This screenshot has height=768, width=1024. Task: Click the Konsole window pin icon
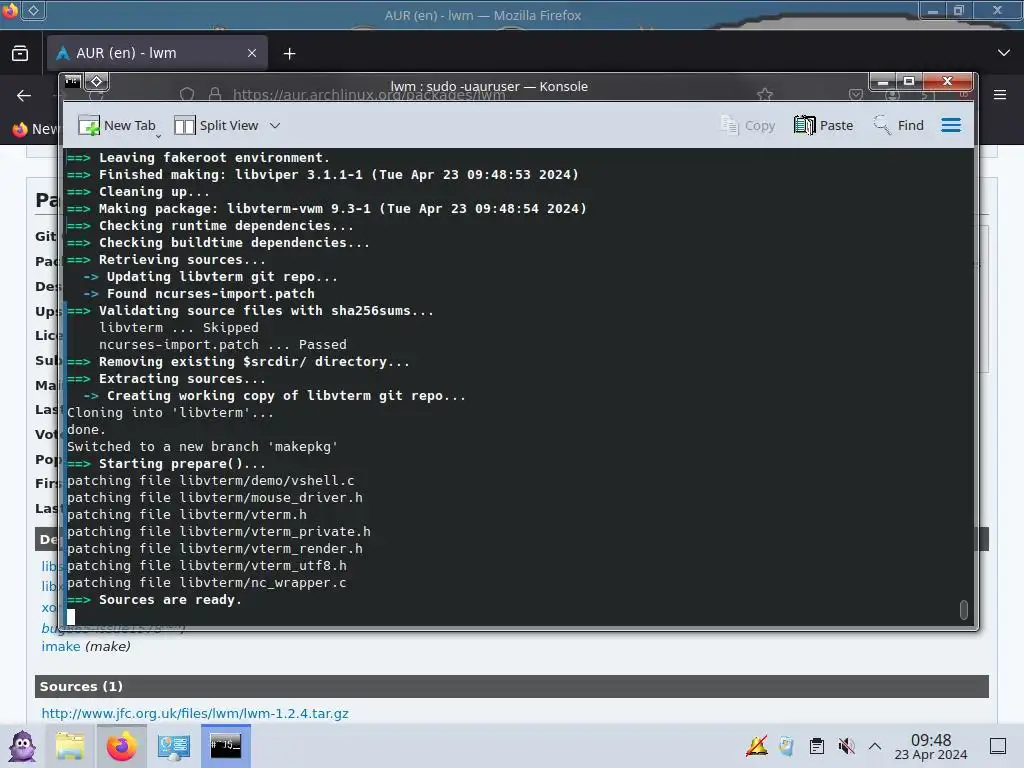97,82
